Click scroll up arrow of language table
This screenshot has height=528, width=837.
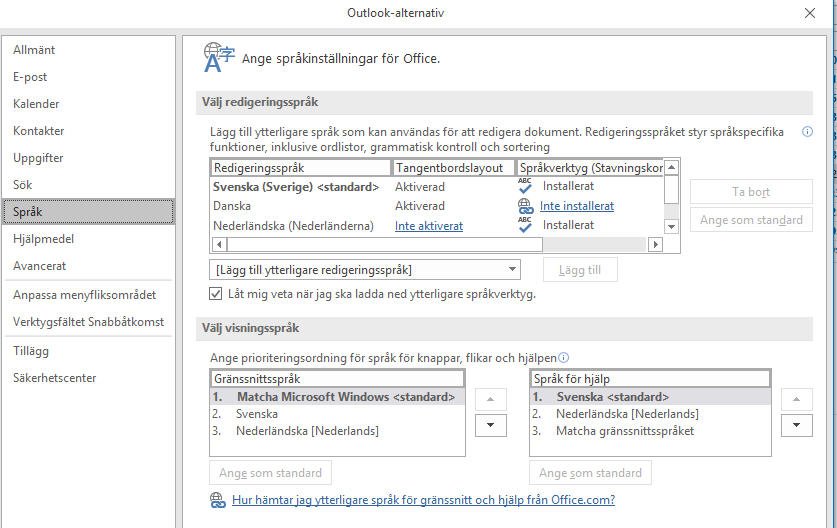(x=672, y=167)
